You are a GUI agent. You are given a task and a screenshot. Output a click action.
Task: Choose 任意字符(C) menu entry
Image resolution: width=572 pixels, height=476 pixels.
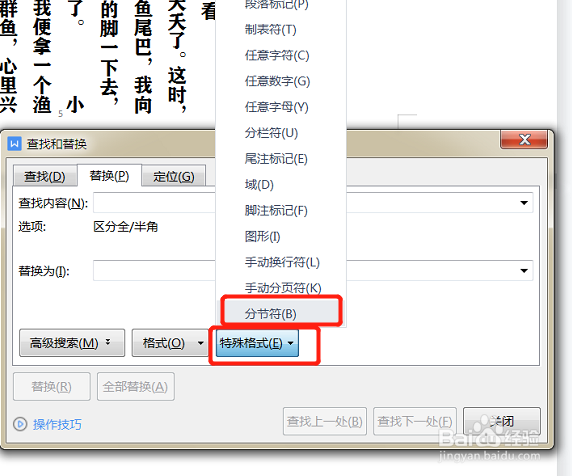click(x=281, y=55)
